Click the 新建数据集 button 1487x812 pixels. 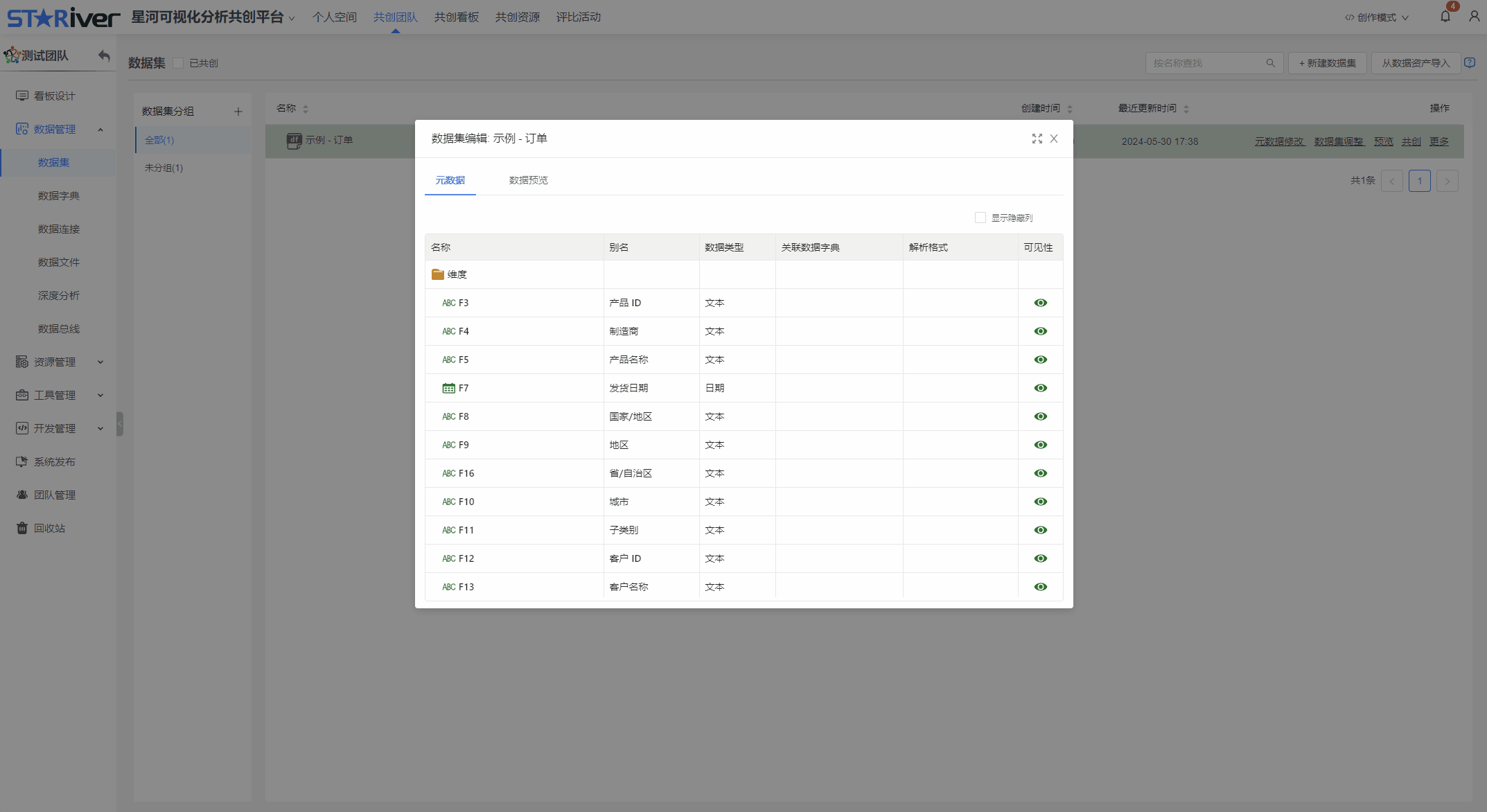tap(1327, 63)
